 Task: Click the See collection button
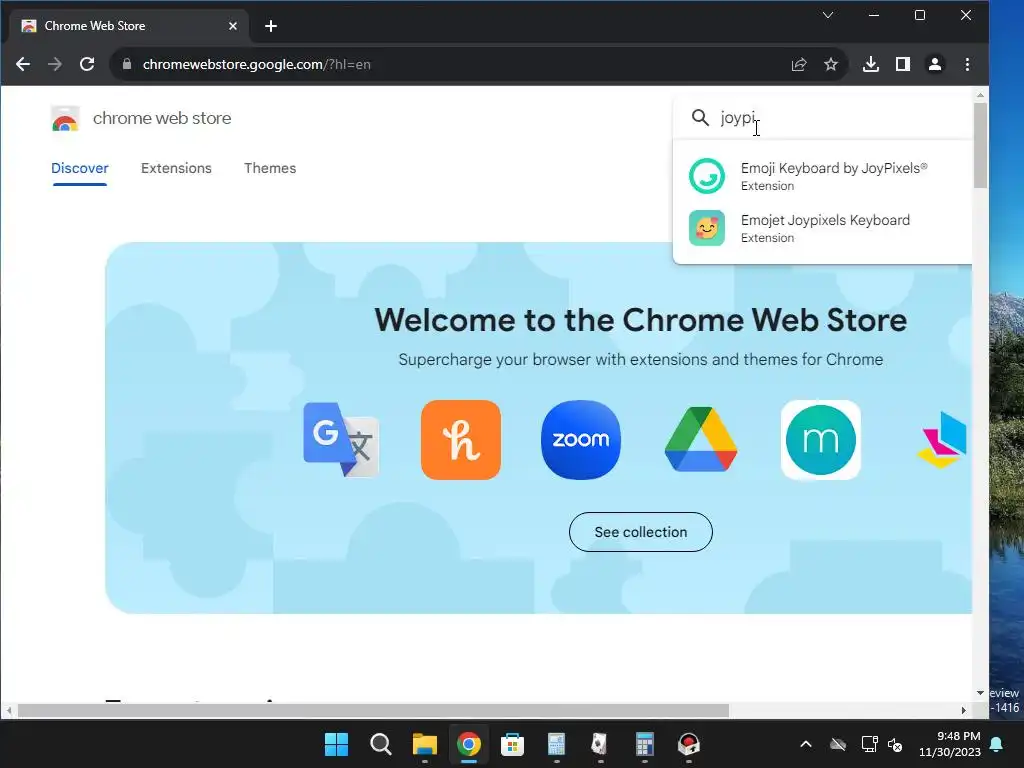[641, 532]
